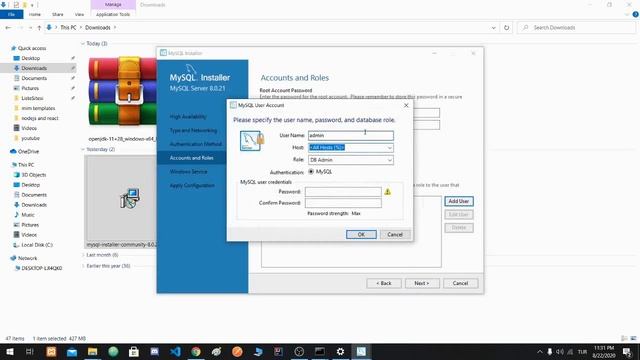Open This PC in navigation pane
640x360 pixels.
point(26,165)
